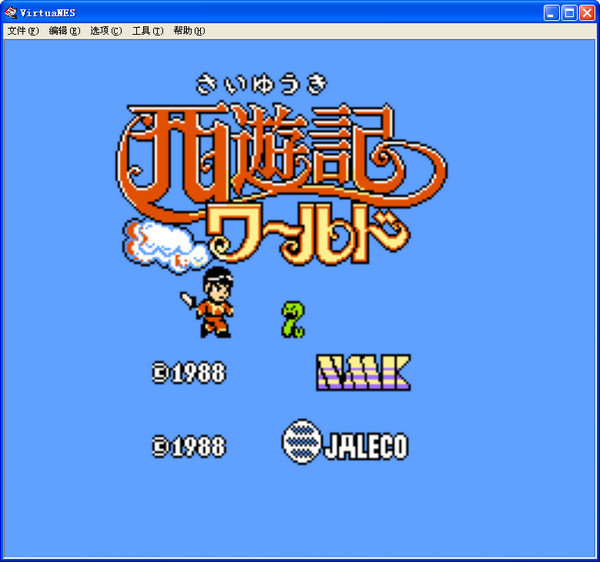Image resolution: width=600 pixels, height=562 pixels.
Task: Click the さいゆうき hiragana title text
Action: 262,84
